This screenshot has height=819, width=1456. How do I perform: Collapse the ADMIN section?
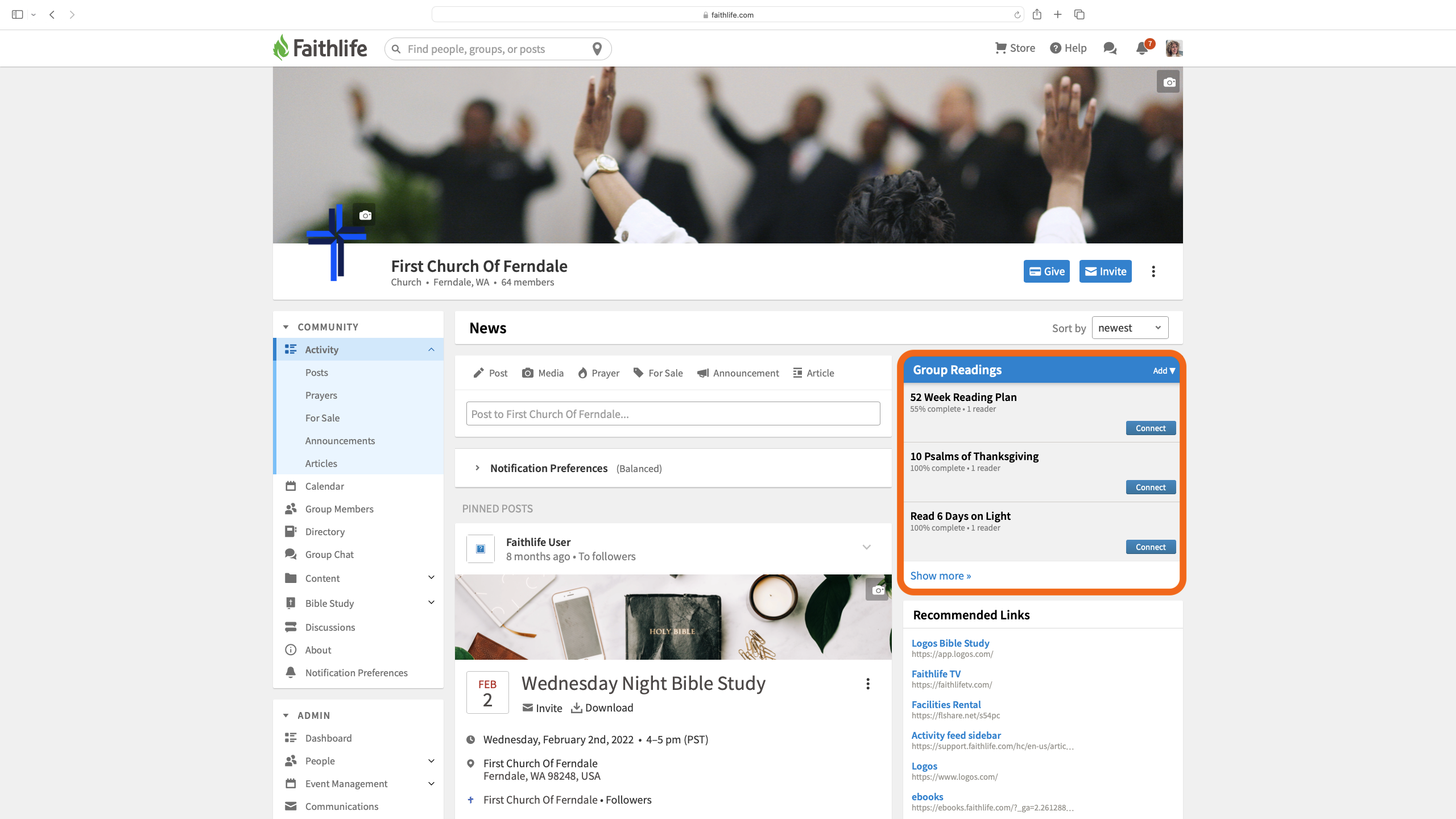[x=286, y=715]
